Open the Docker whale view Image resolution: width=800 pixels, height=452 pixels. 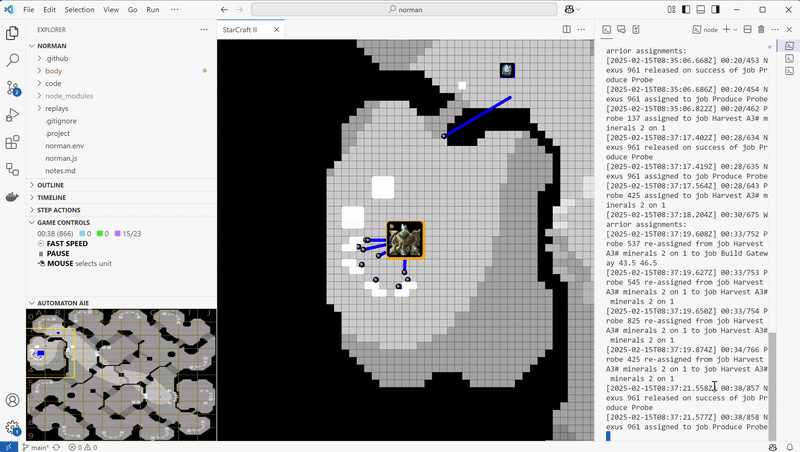click(x=12, y=196)
